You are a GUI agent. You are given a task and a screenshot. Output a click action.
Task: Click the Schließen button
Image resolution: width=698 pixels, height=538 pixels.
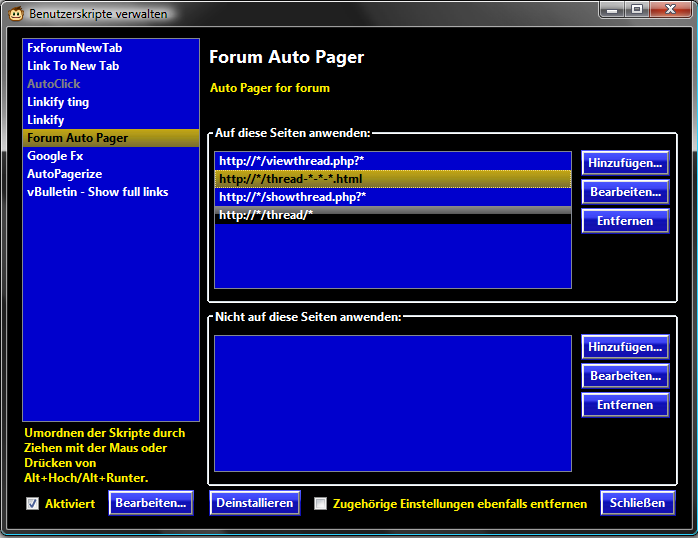tap(637, 503)
